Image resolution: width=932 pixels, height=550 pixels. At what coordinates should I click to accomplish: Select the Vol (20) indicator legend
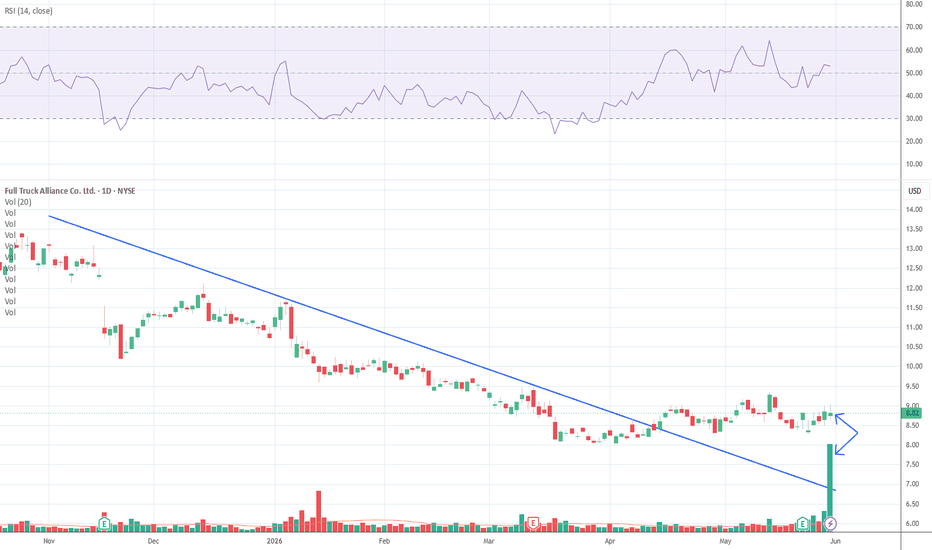[18, 202]
